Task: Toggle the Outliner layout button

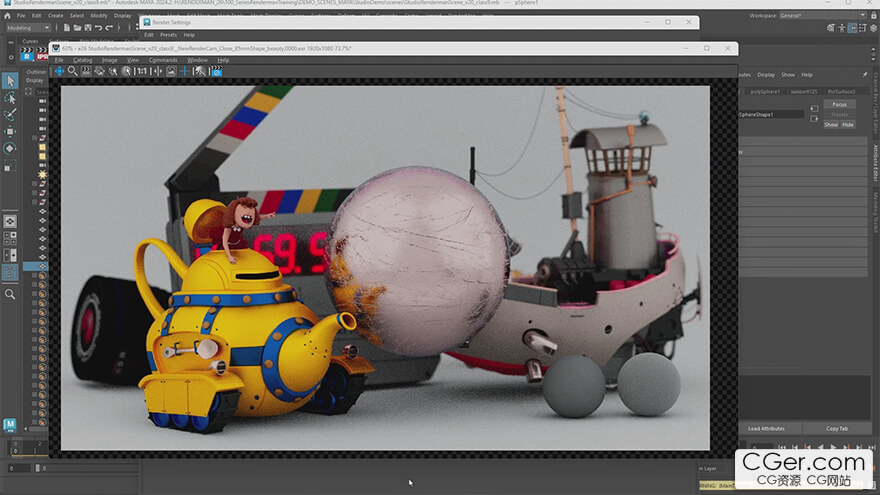Action: 10,272
